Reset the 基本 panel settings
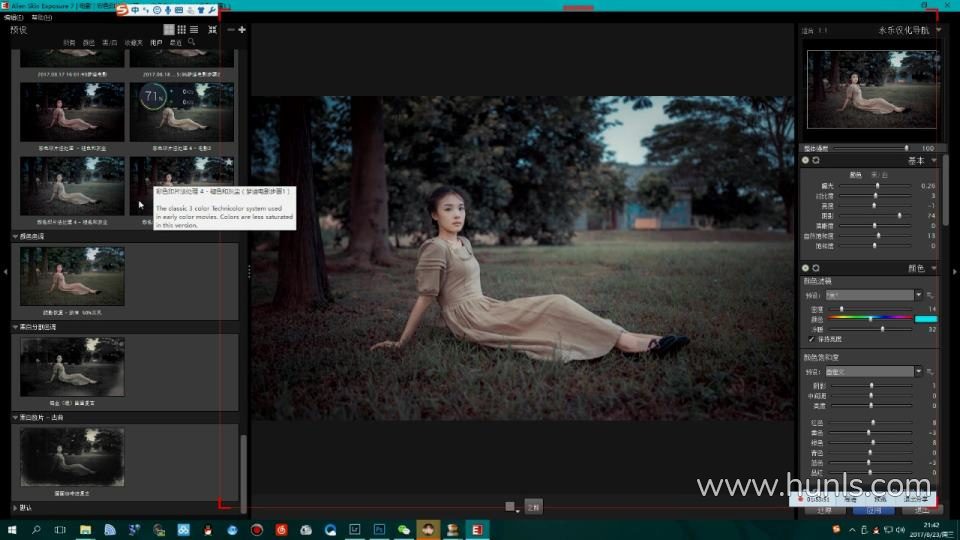960x540 pixels. [x=816, y=160]
